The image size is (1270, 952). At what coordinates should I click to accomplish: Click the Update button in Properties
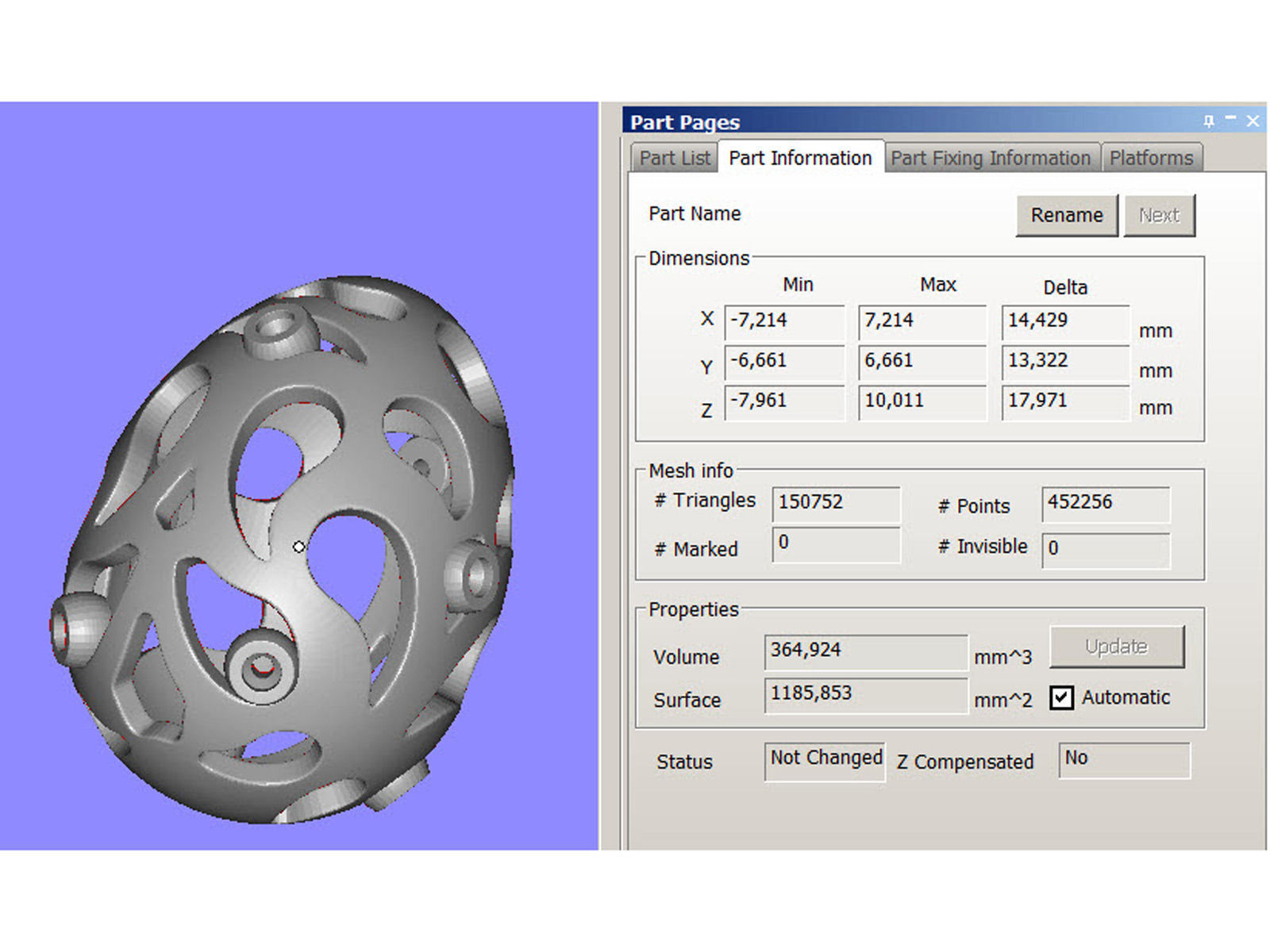point(1117,647)
